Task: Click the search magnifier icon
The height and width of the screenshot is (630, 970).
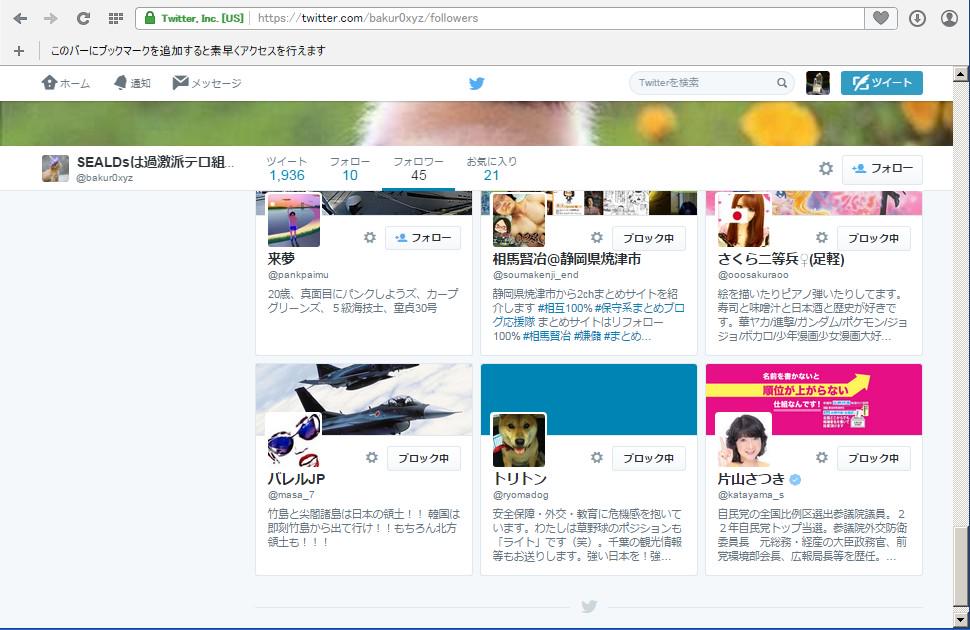Action: pos(782,83)
